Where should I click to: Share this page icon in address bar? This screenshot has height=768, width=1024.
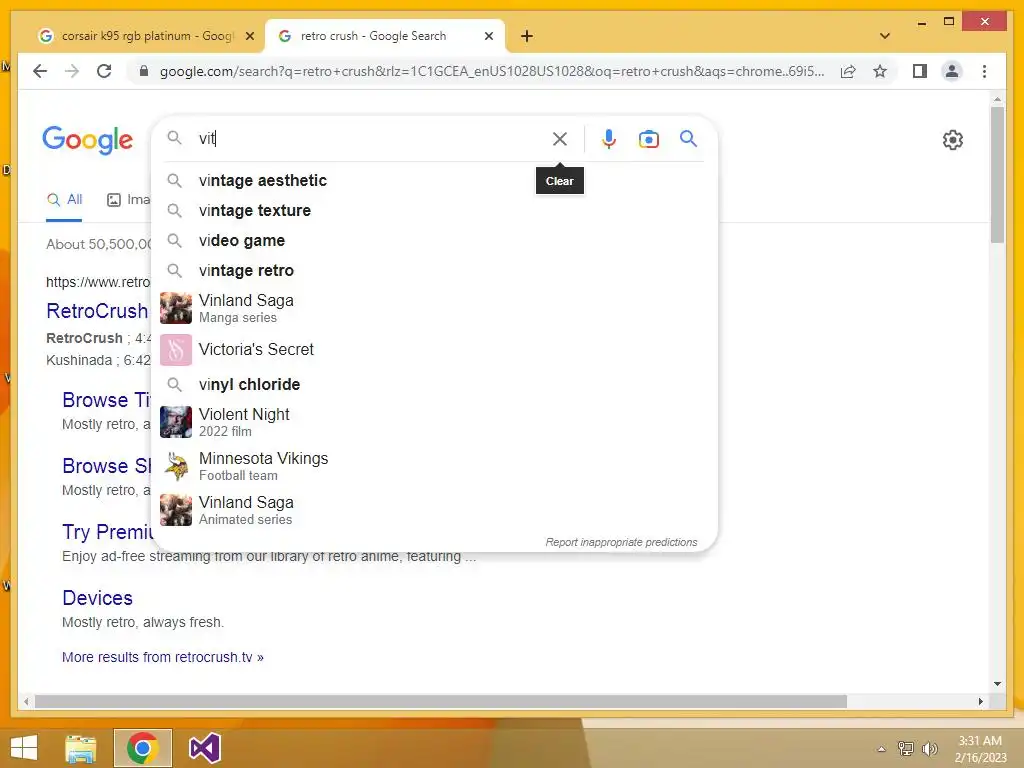(848, 71)
